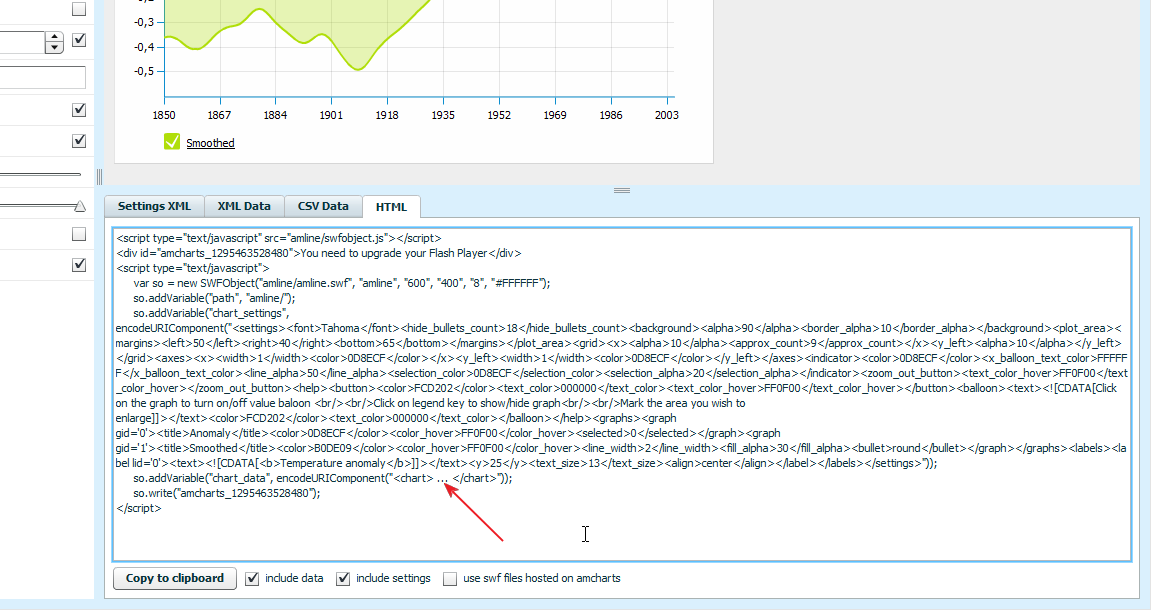Toggle the include data checkbox
This screenshot has width=1152, height=610.
[252, 578]
